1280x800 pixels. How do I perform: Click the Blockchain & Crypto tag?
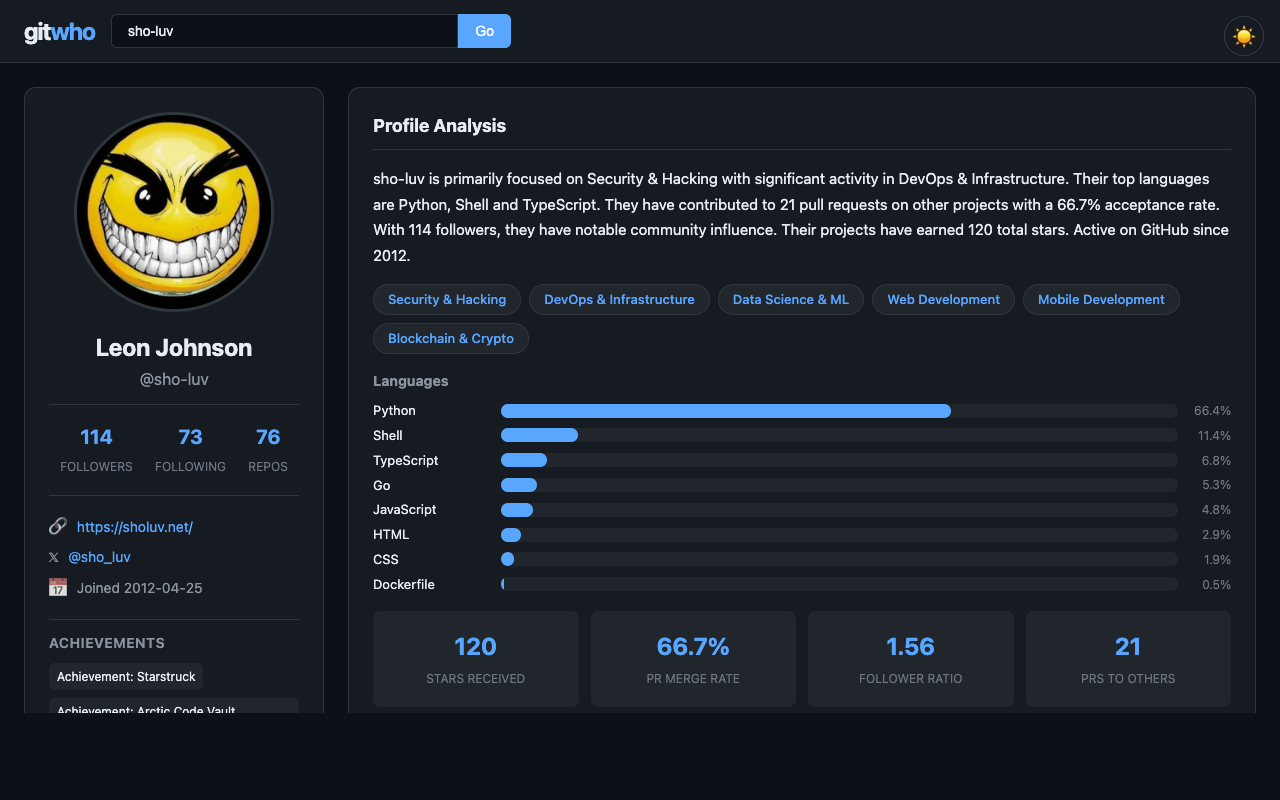451,338
